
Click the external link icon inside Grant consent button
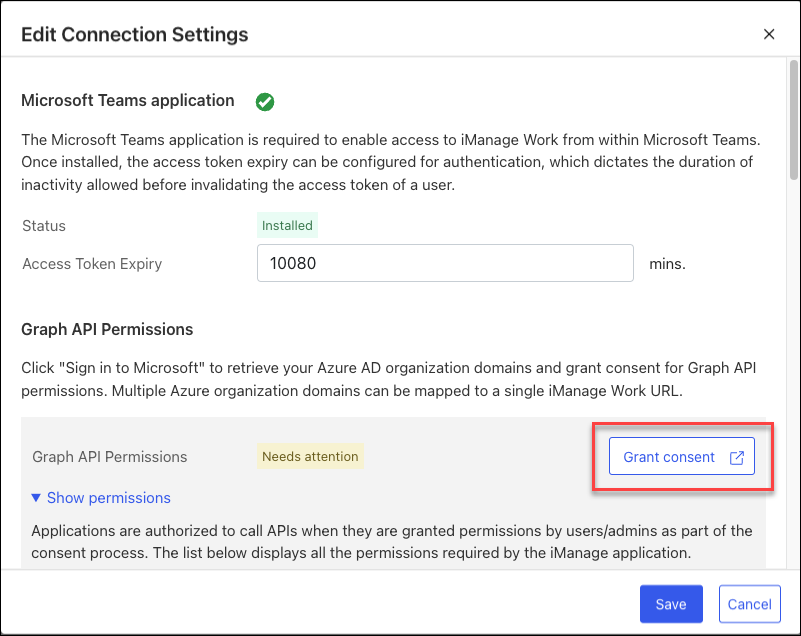point(737,456)
